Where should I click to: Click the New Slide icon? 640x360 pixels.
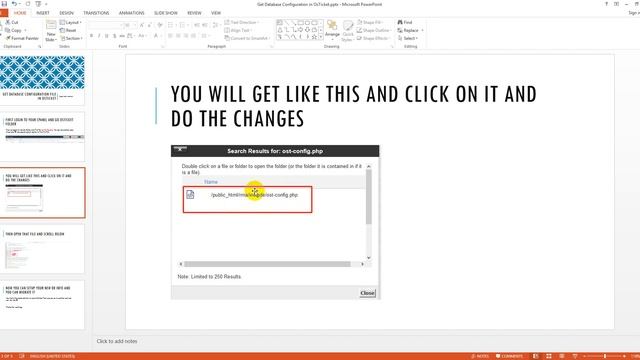point(51,25)
